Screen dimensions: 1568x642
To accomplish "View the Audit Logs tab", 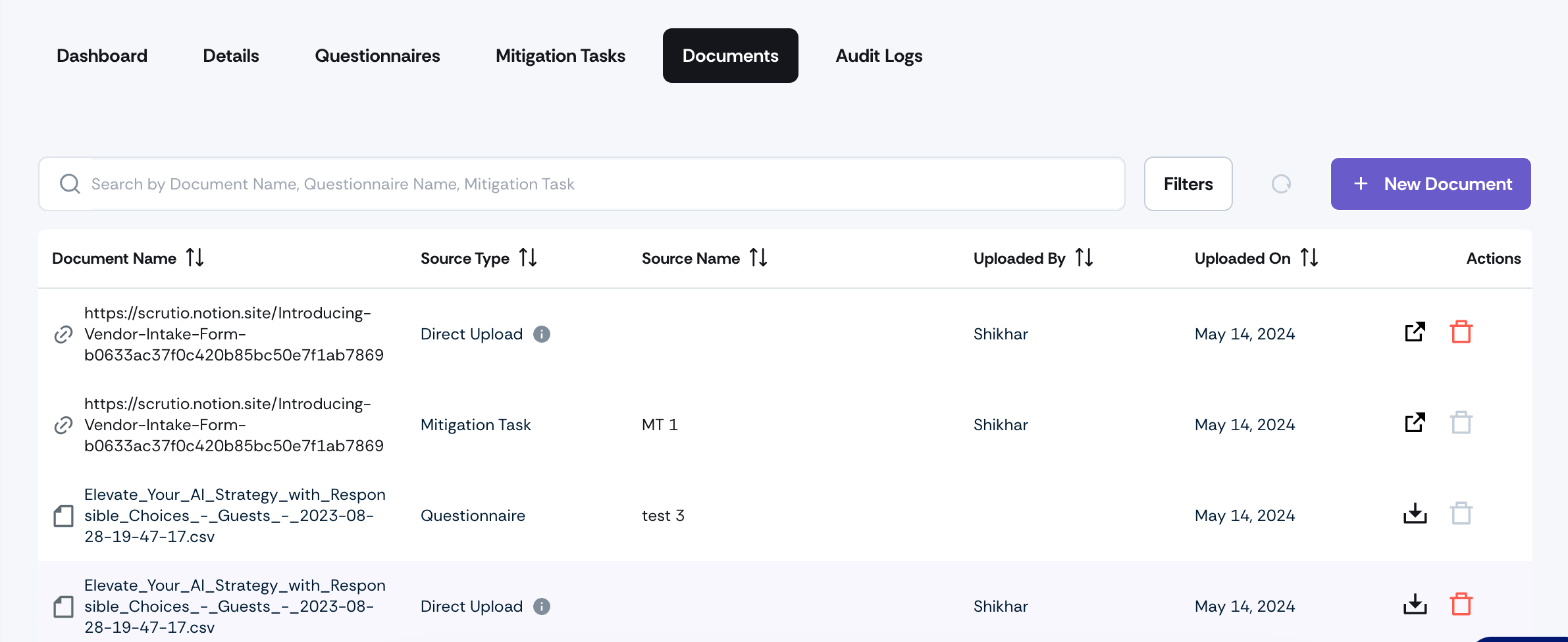I will click(879, 56).
